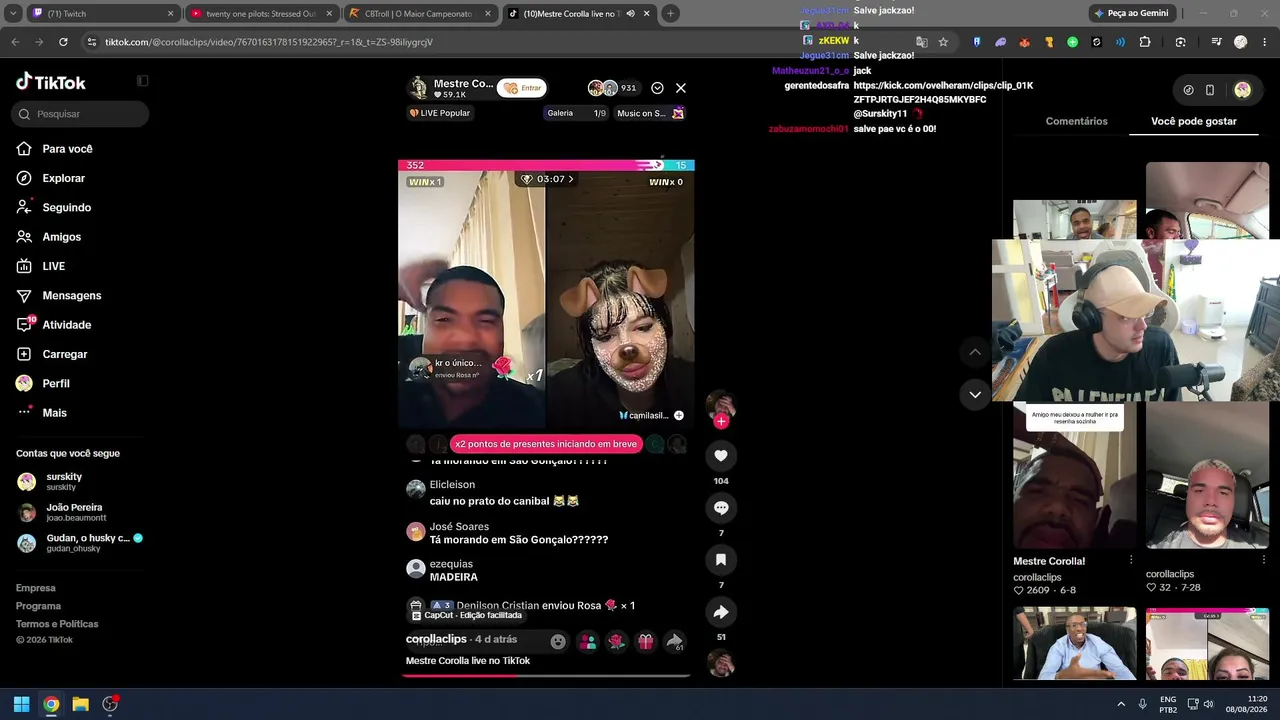Switch to the CBTroll browser tab

point(419,14)
